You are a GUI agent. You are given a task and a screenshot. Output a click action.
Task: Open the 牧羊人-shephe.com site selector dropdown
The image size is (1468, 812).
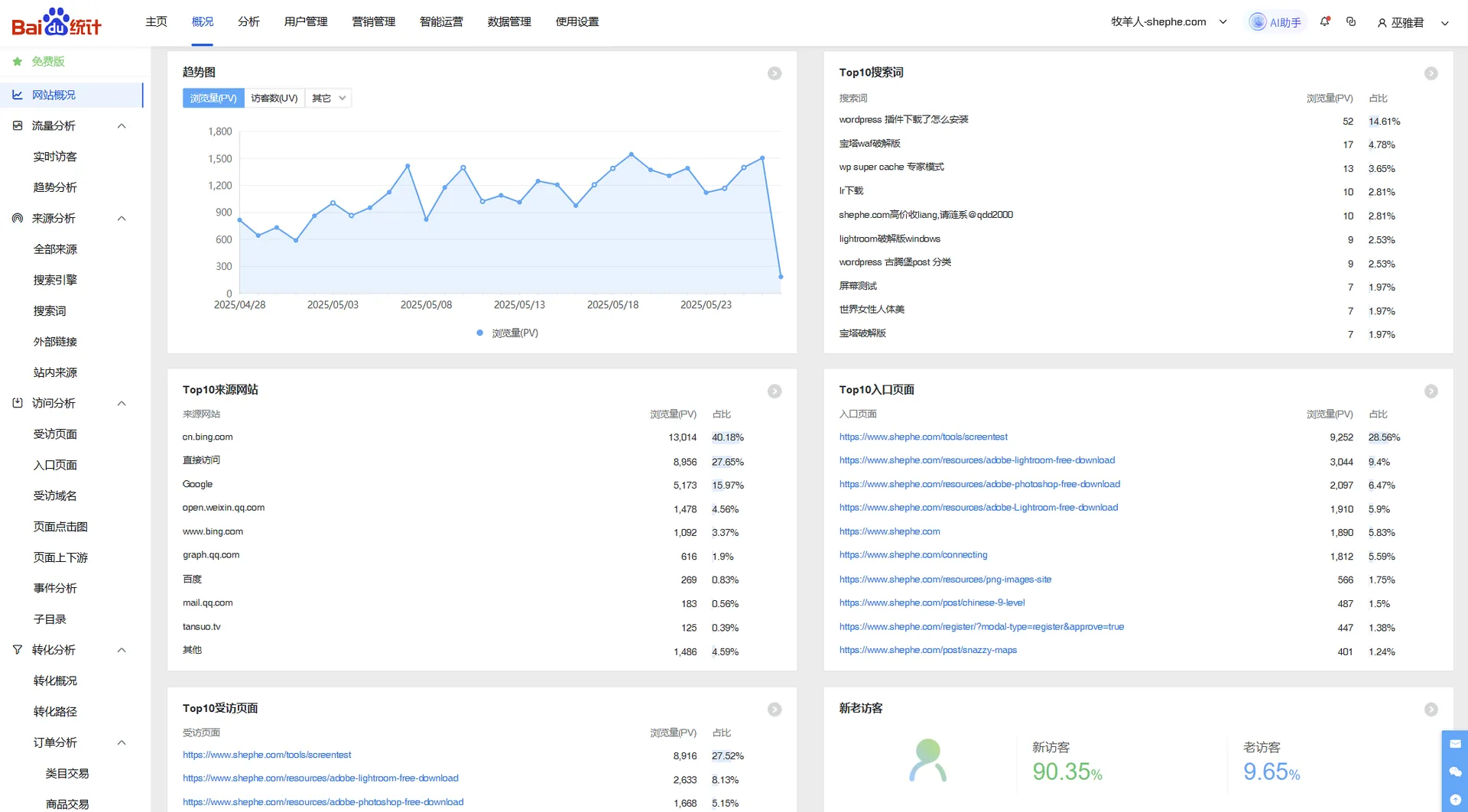pyautogui.click(x=1168, y=22)
